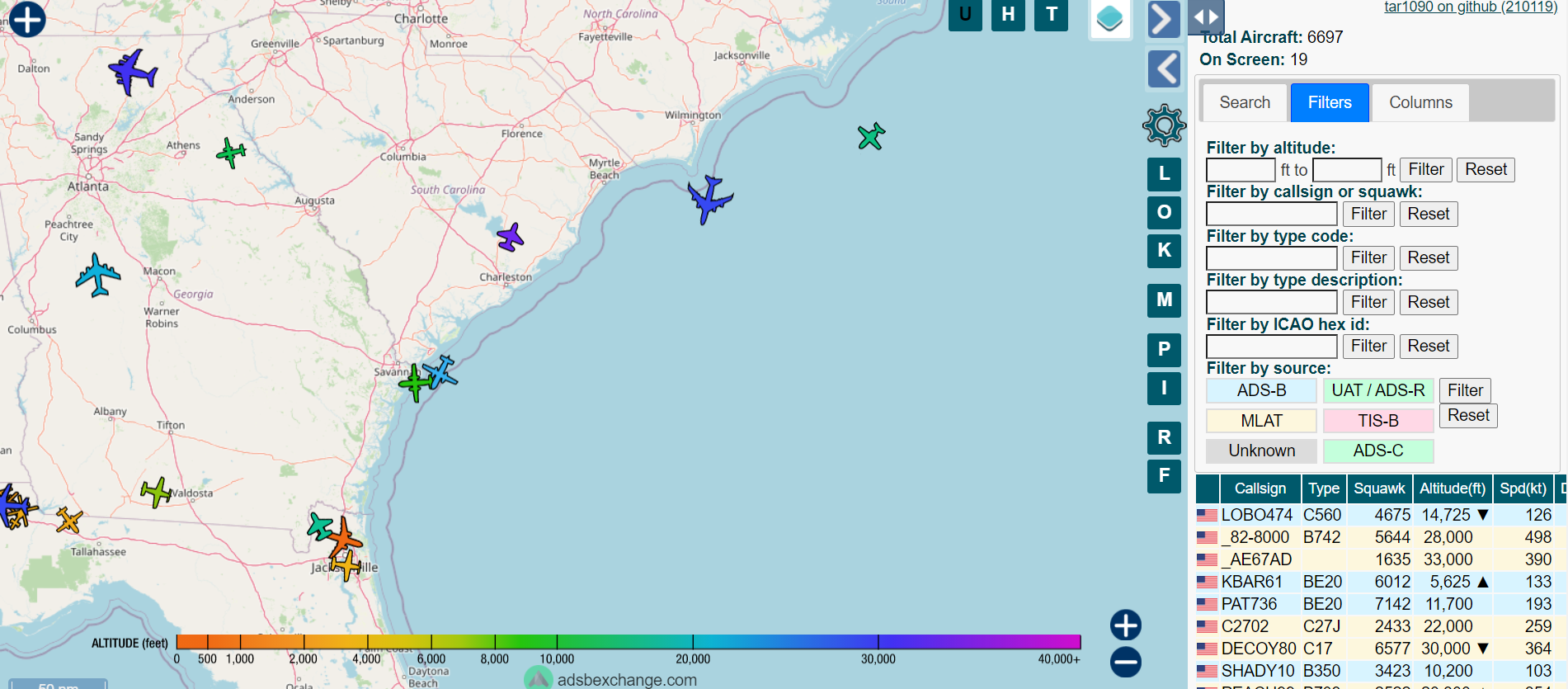Zoom out using the minus button
Image resolution: width=1568 pixels, height=689 pixels.
coord(1126,662)
